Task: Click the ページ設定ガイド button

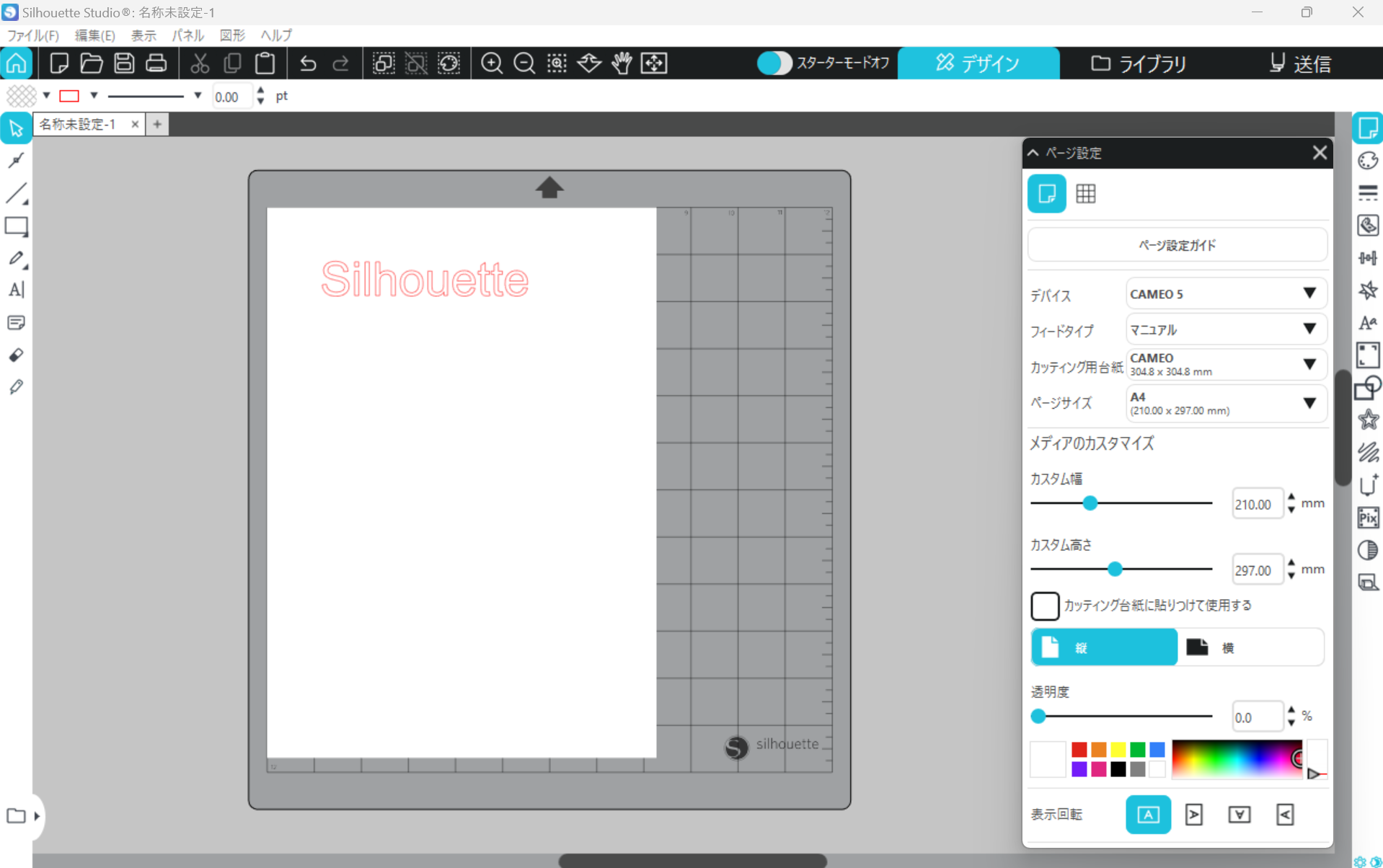Action: pyautogui.click(x=1177, y=245)
